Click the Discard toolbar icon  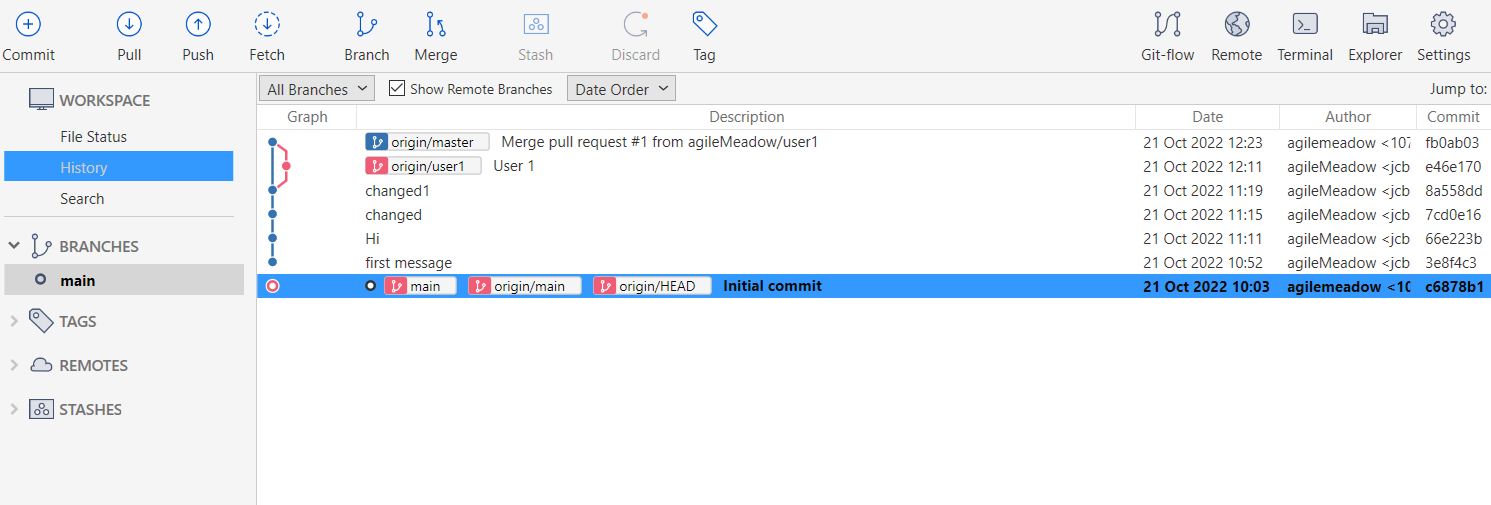[636, 24]
